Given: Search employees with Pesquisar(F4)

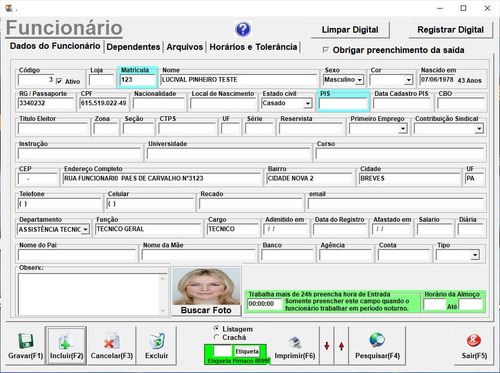Looking at the screenshot, I should [x=377, y=346].
